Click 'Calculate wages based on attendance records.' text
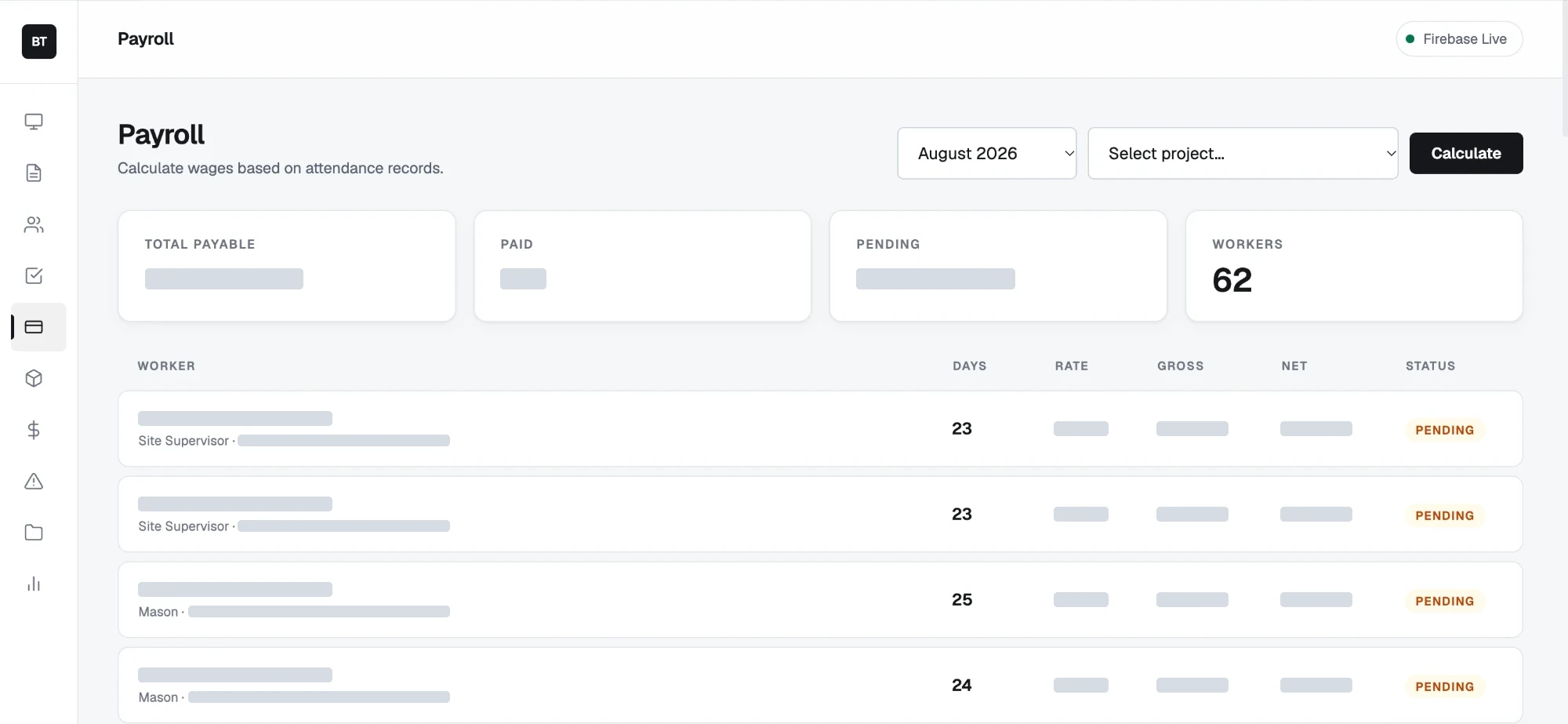Viewport: 1568px width, 724px height. (281, 168)
